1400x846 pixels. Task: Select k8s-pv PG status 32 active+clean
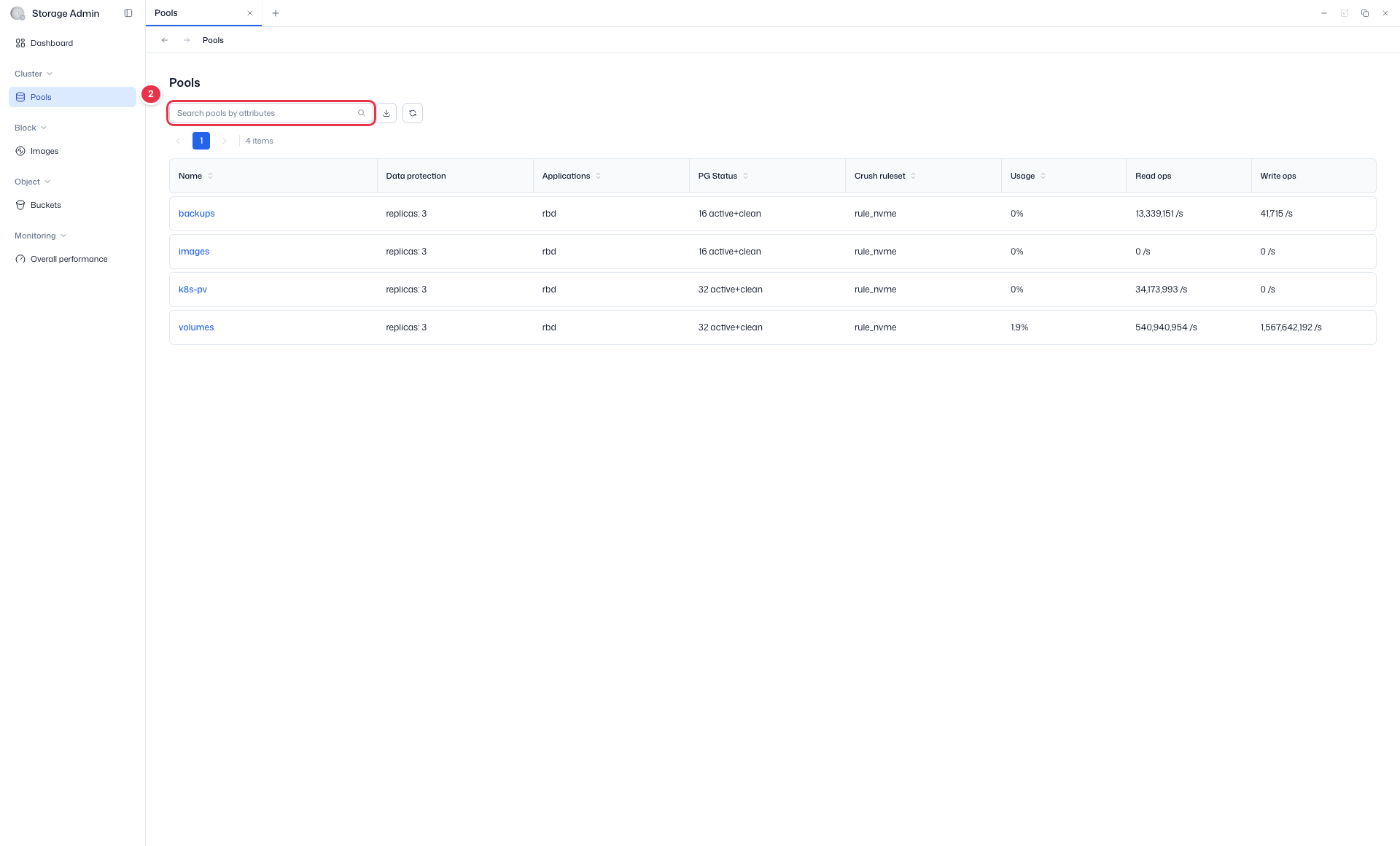tap(731, 290)
